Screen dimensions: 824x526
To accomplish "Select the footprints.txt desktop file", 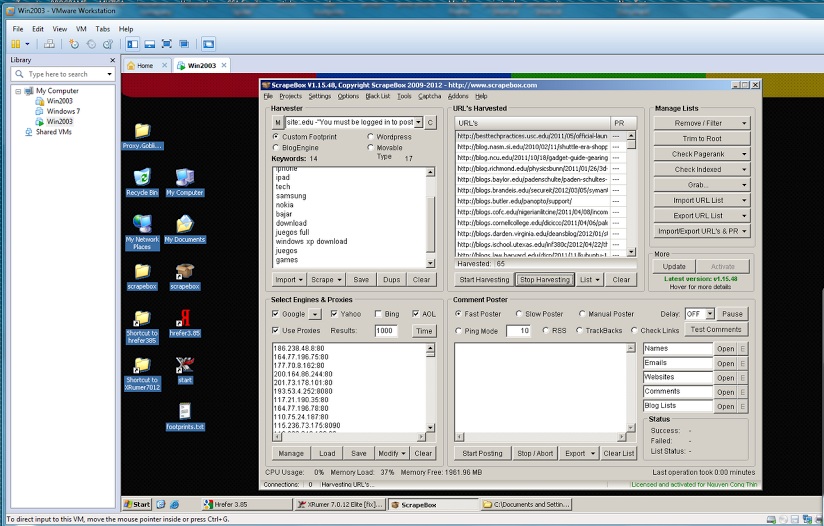I will 184,417.
